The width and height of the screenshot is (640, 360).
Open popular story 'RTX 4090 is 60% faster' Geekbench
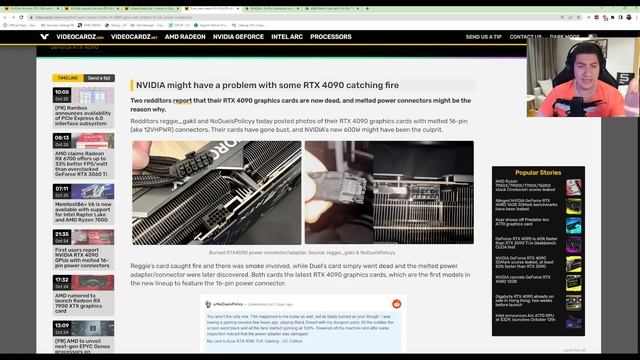[x=538, y=244]
